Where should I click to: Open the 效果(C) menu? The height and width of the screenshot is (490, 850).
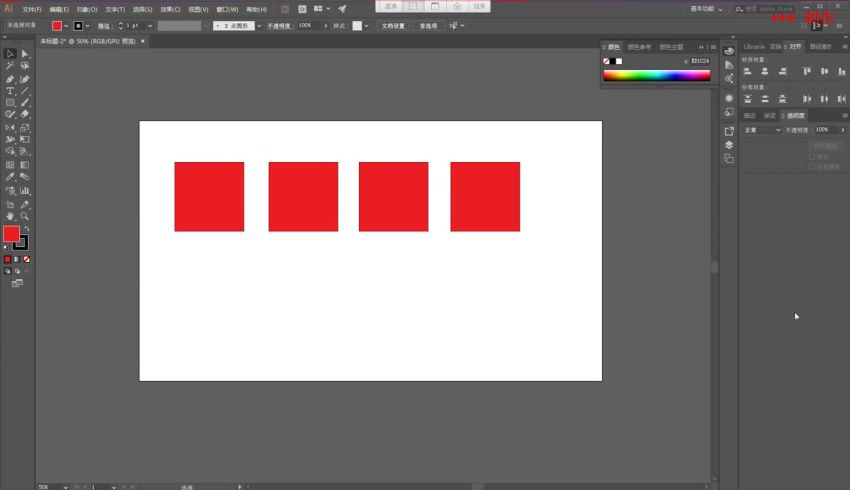pos(170,9)
